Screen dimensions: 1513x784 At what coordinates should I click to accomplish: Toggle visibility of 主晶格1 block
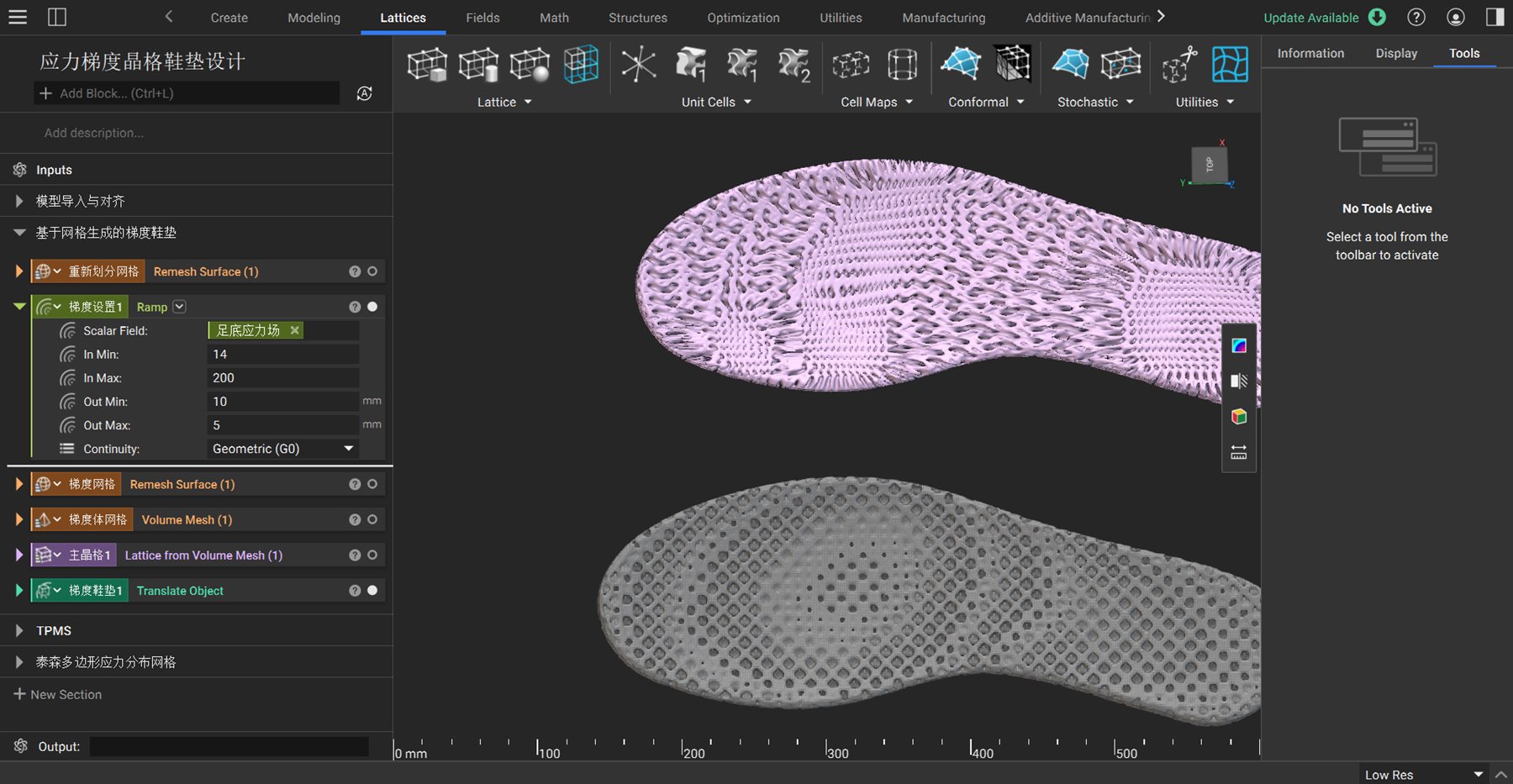(x=372, y=555)
